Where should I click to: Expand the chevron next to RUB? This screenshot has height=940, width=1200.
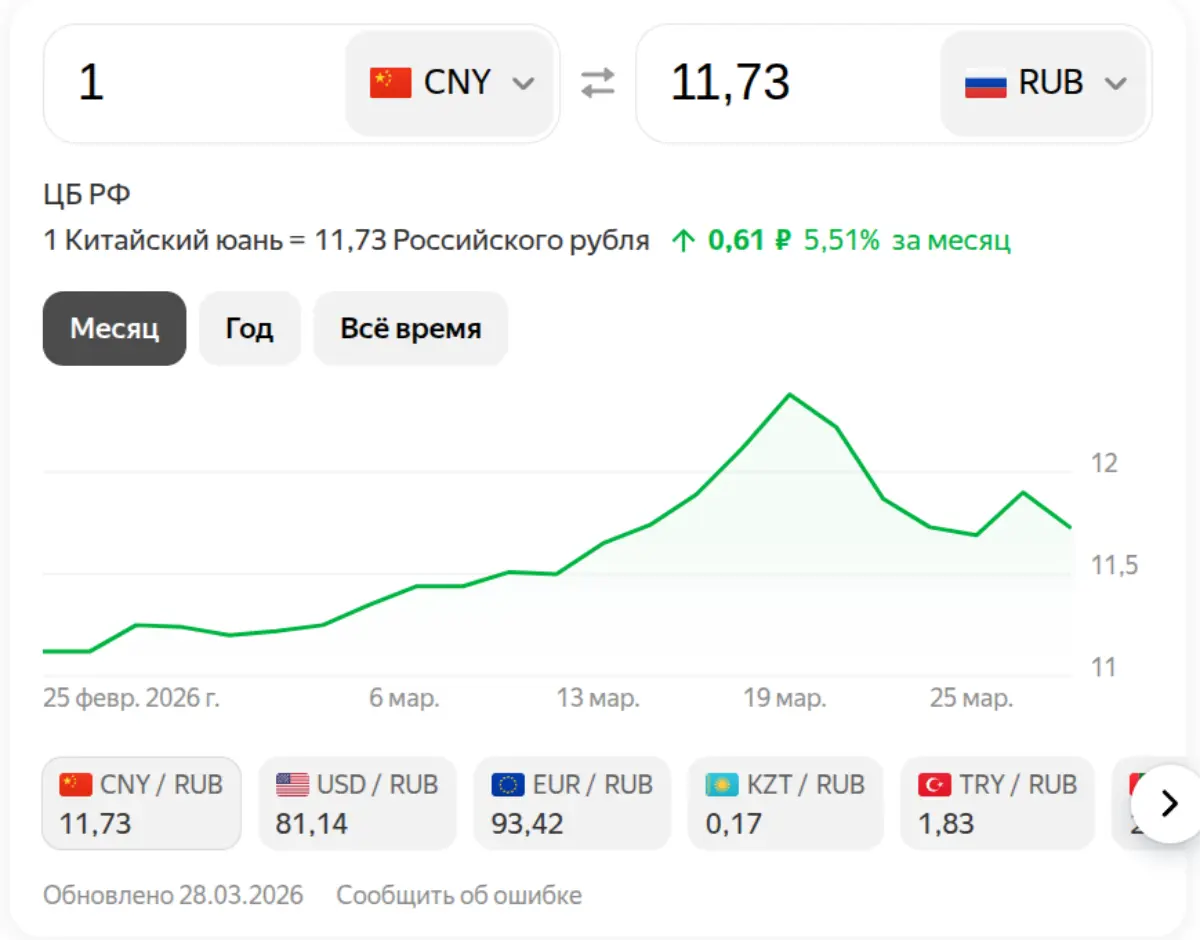[x=1115, y=84]
